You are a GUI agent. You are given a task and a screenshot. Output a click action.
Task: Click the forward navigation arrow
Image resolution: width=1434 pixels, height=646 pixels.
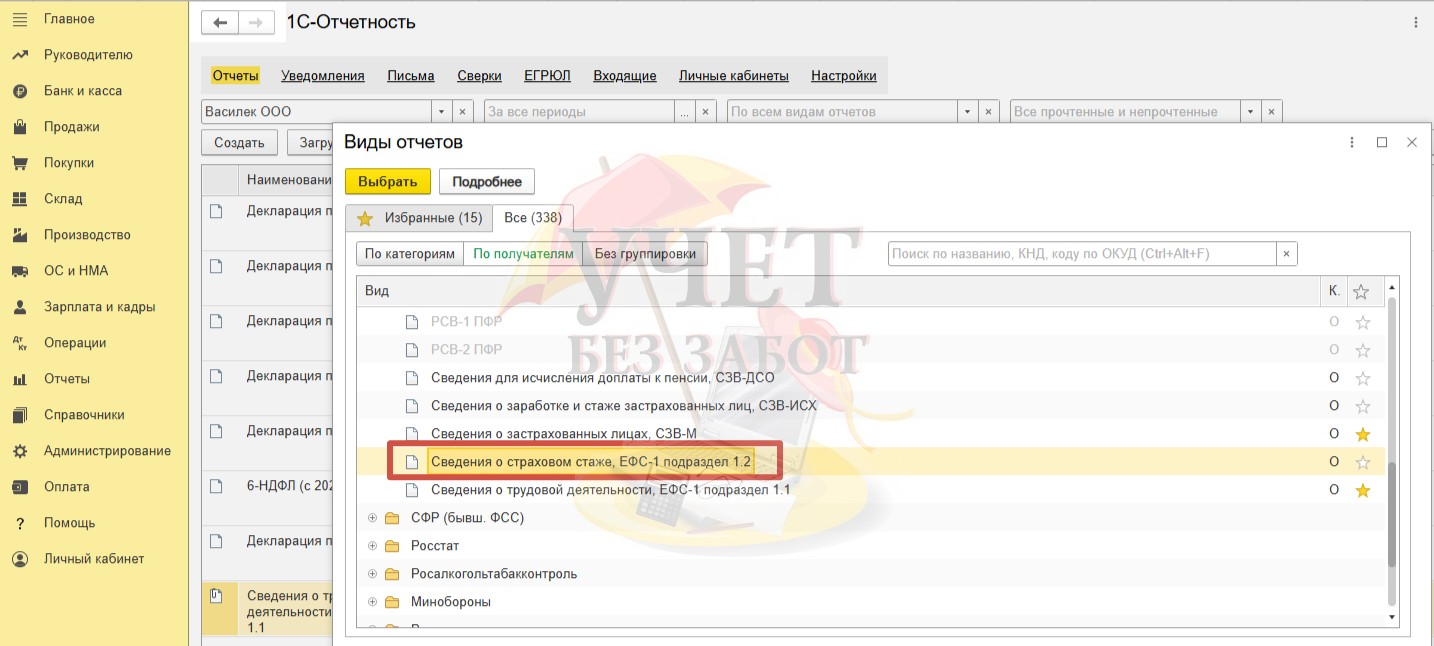[256, 22]
